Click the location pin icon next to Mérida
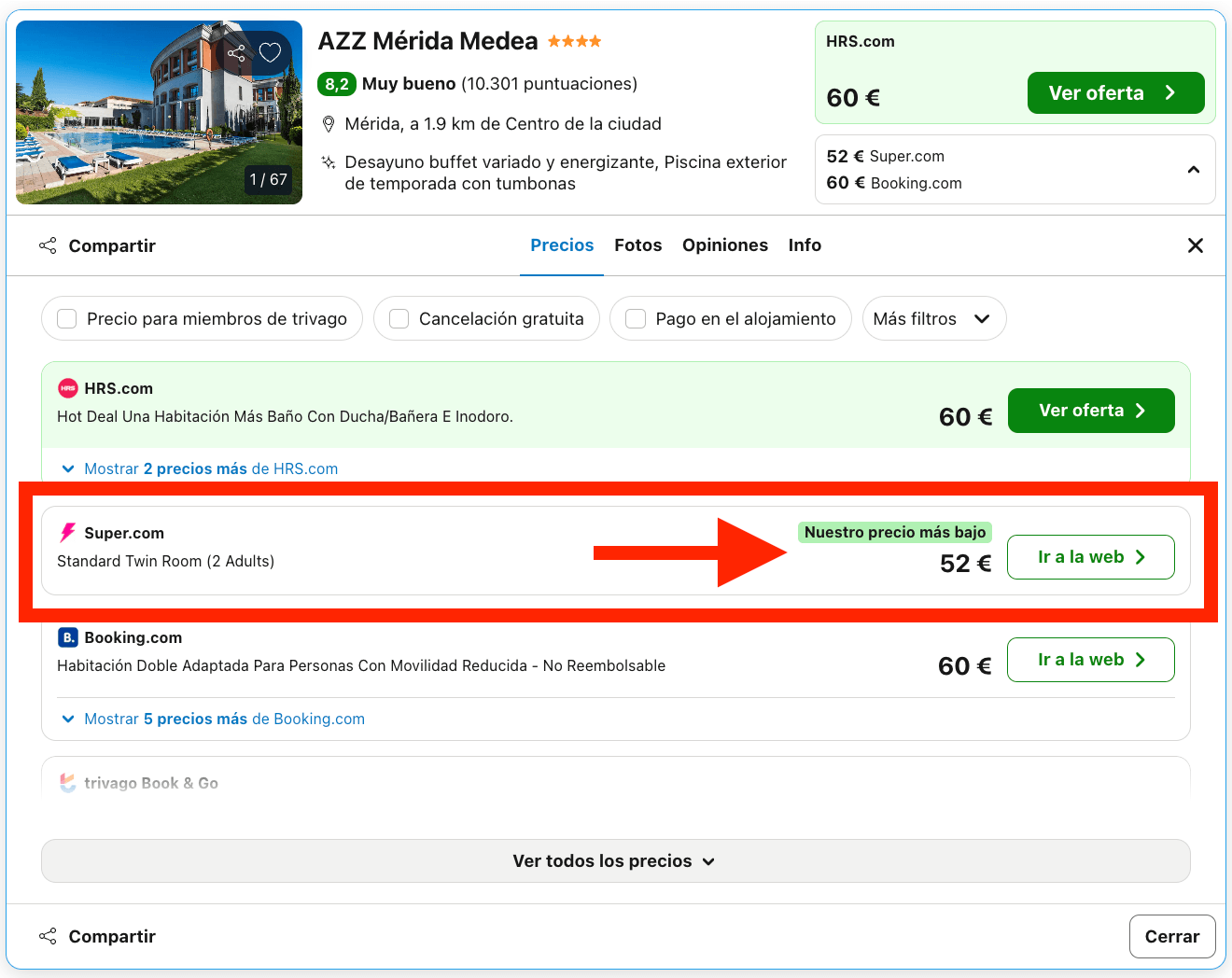Image resolution: width=1232 pixels, height=978 pixels. [328, 124]
